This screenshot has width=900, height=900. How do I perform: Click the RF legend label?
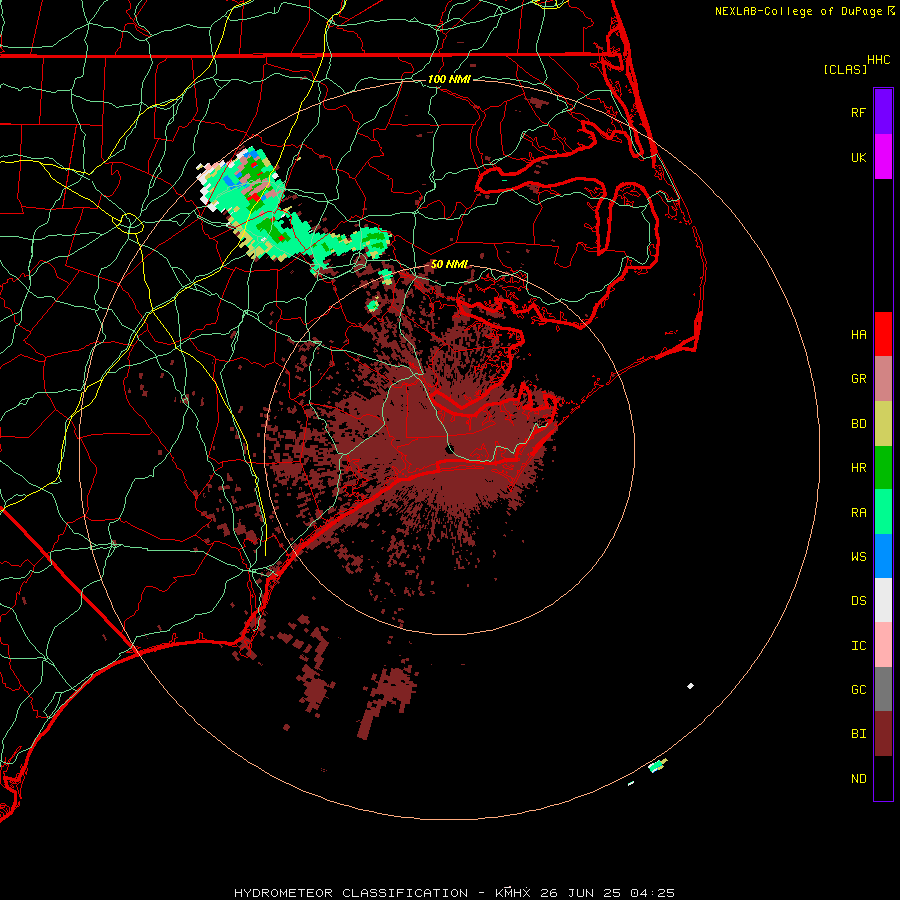858,112
